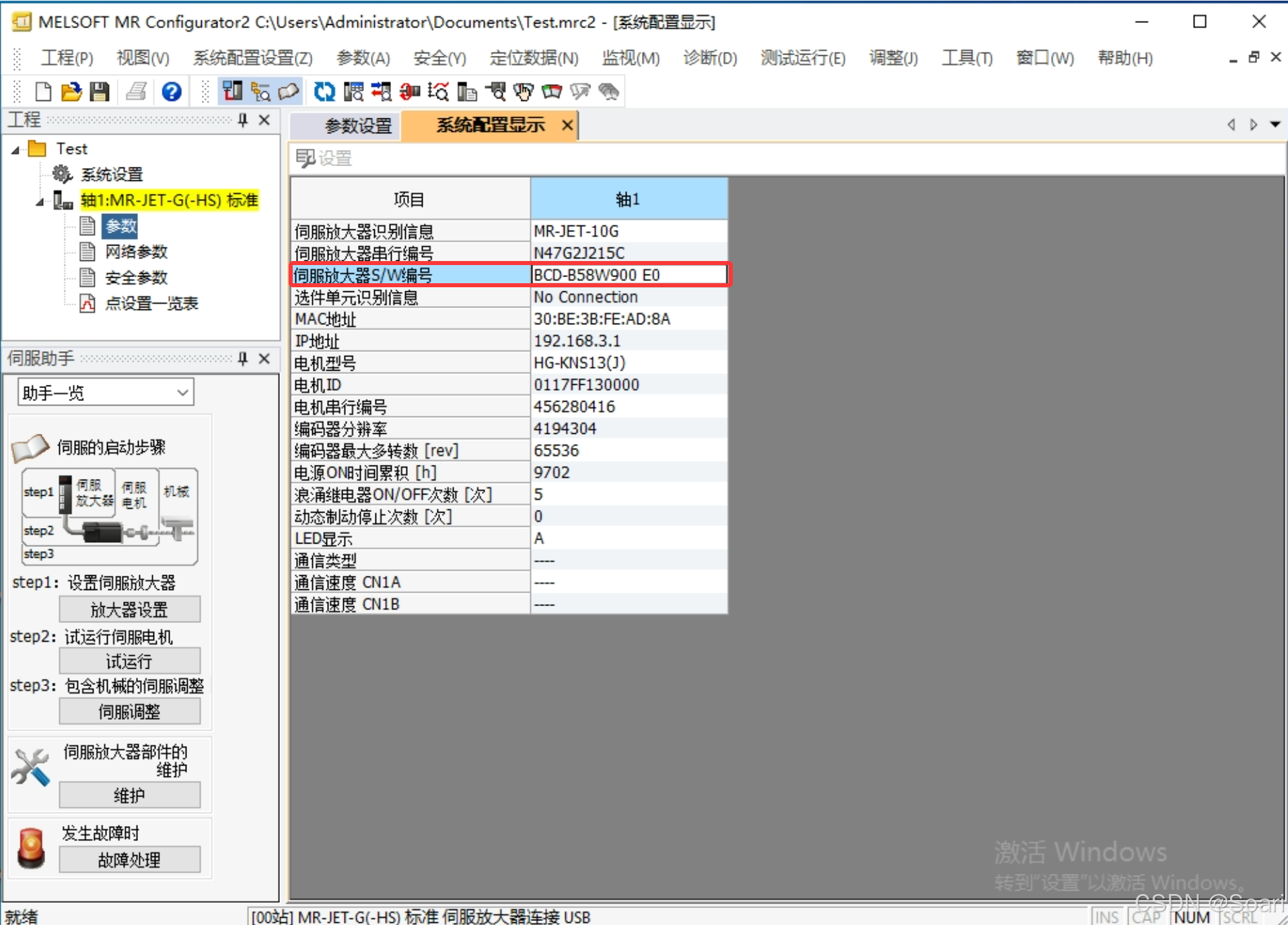Image resolution: width=1288 pixels, height=925 pixels.
Task: Open the 调整(J) menu
Action: tap(894, 59)
